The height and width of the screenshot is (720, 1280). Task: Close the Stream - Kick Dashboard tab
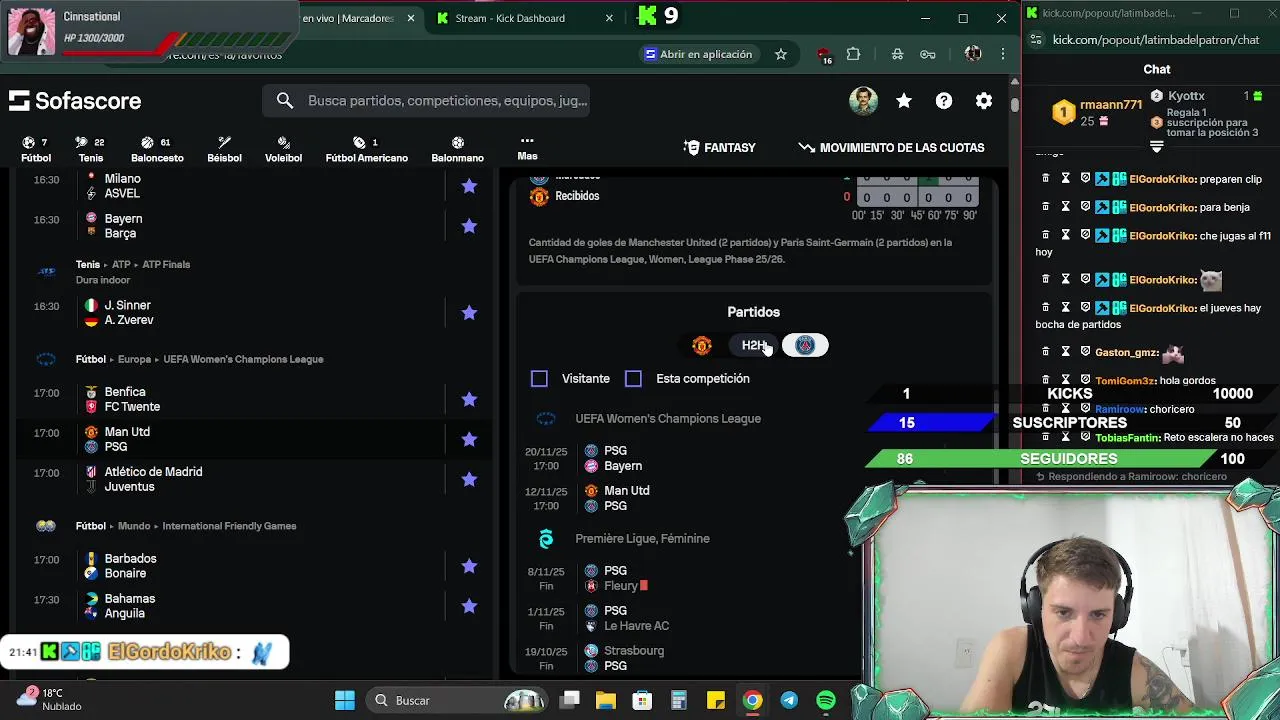tap(609, 18)
